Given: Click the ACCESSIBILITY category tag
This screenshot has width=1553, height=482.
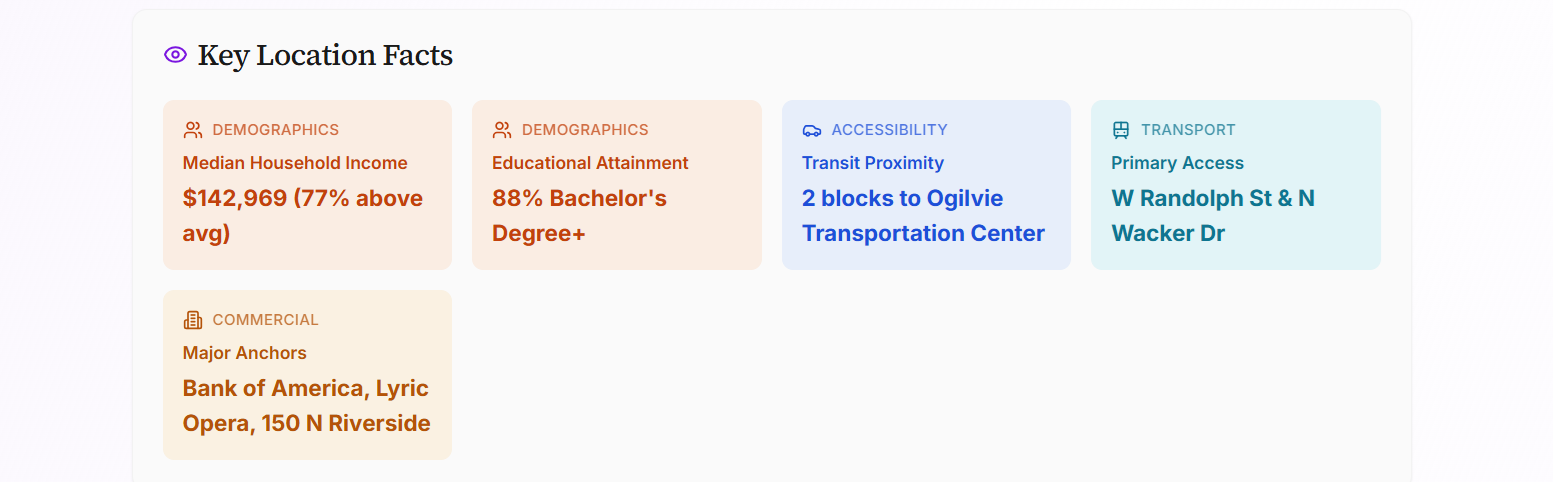Looking at the screenshot, I should [889, 130].
